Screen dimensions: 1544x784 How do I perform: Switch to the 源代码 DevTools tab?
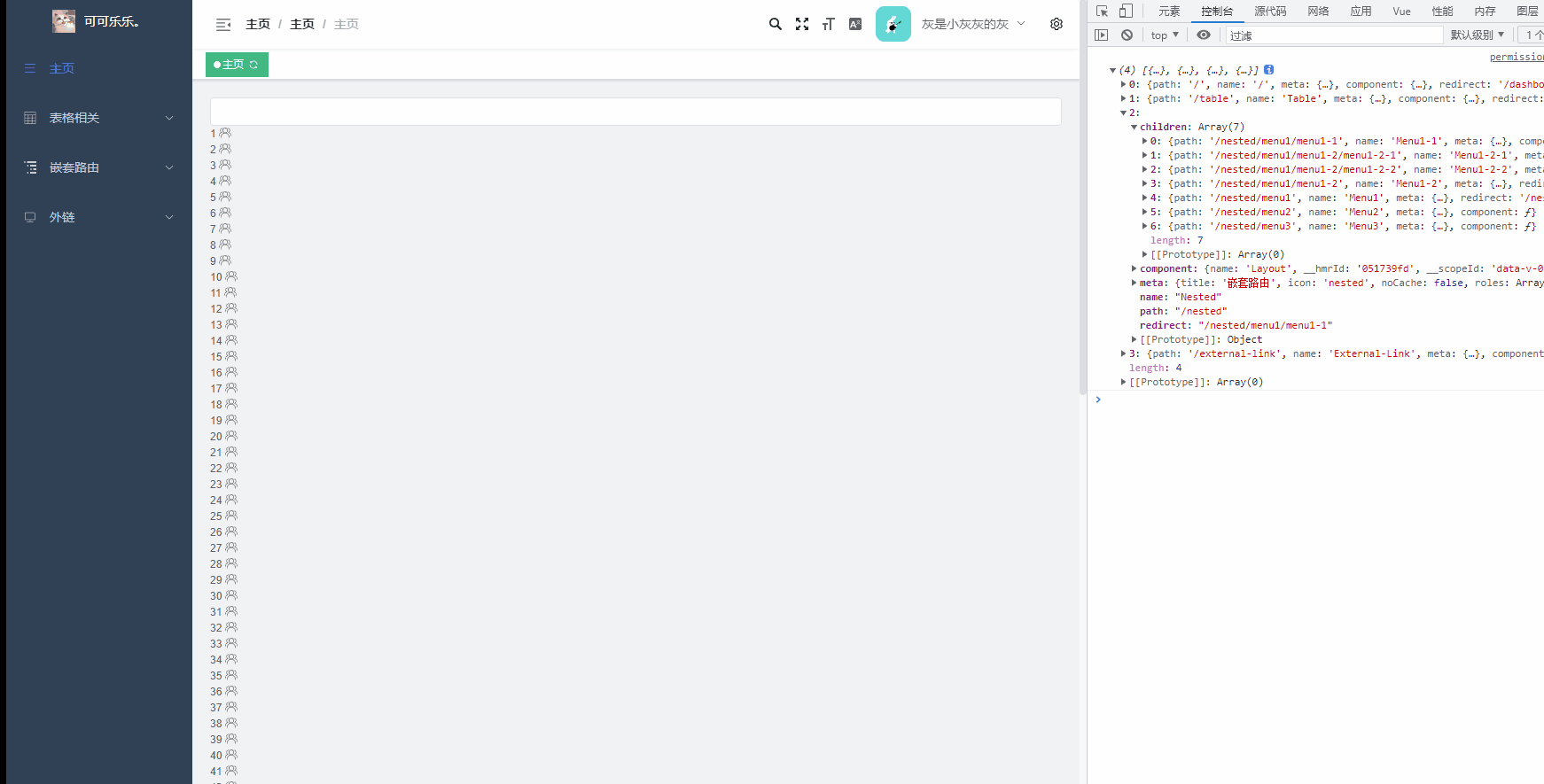1270,12
